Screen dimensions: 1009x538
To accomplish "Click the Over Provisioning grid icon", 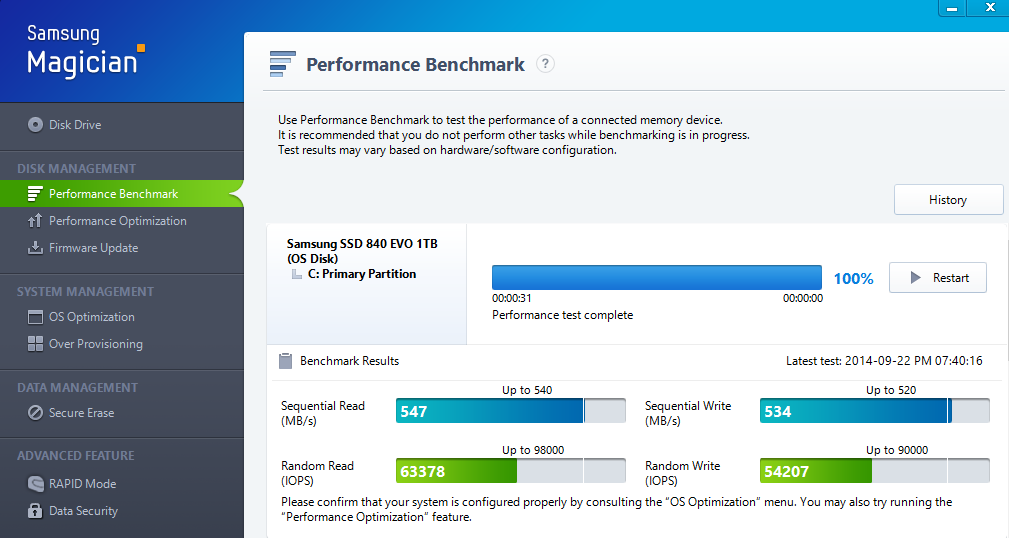I will pyautogui.click(x=35, y=344).
